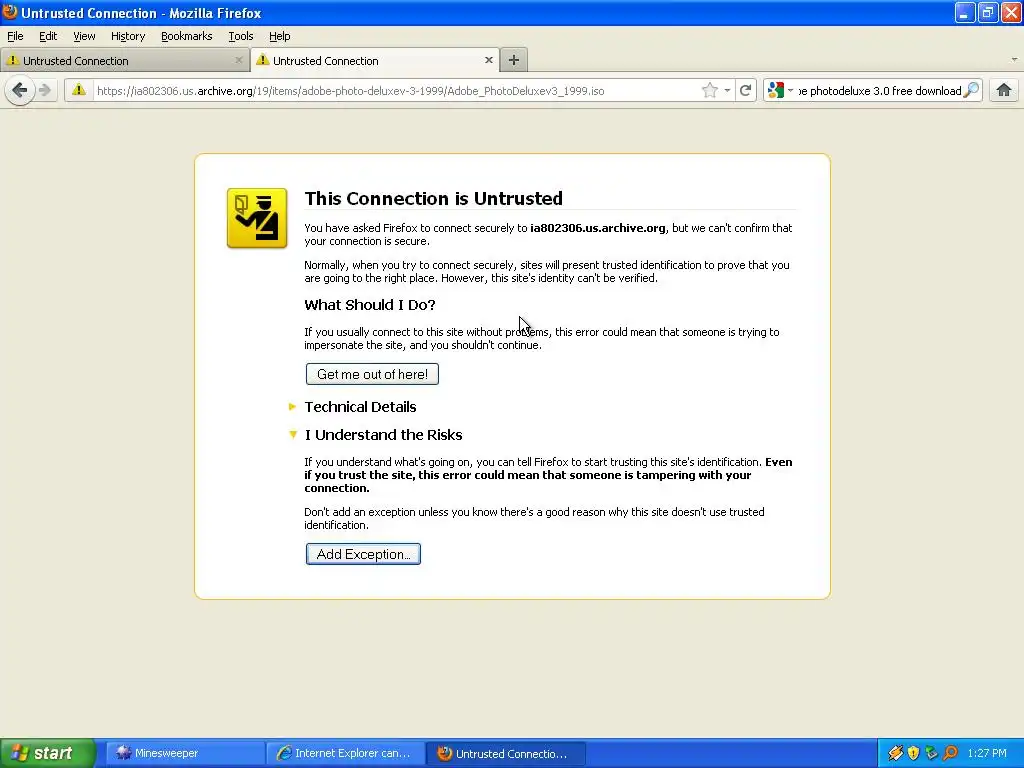Switch to the first Untrusted Connection tab
Image resolution: width=1024 pixels, height=768 pixels.
pyautogui.click(x=124, y=60)
